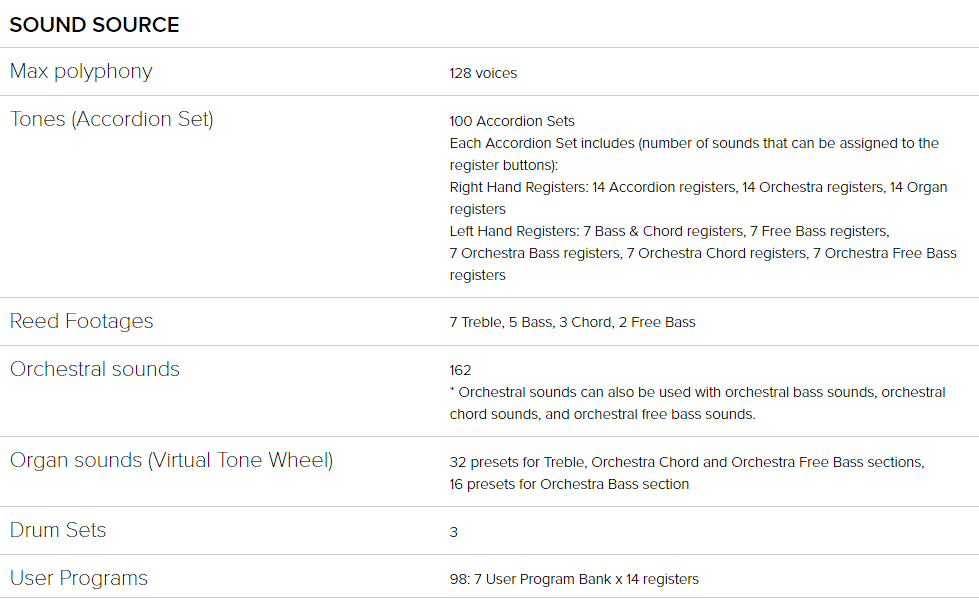Click the 128 voices value

point(483,73)
